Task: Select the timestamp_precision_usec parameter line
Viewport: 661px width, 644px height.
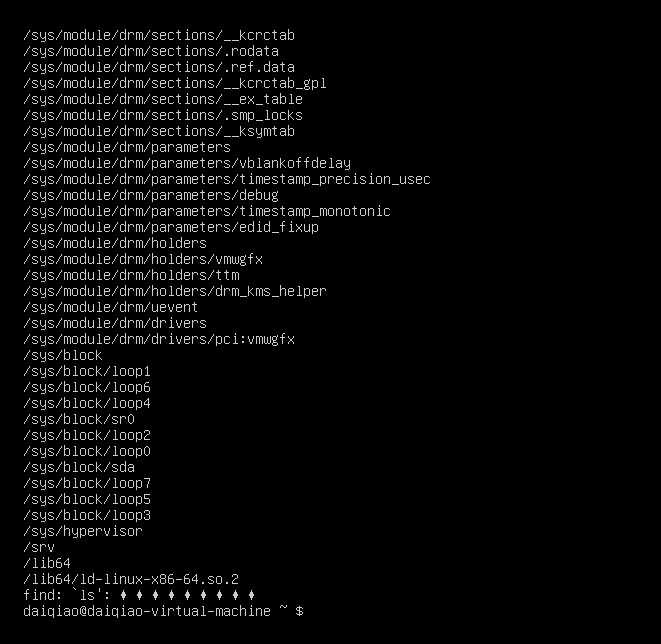Action: [x=227, y=180]
